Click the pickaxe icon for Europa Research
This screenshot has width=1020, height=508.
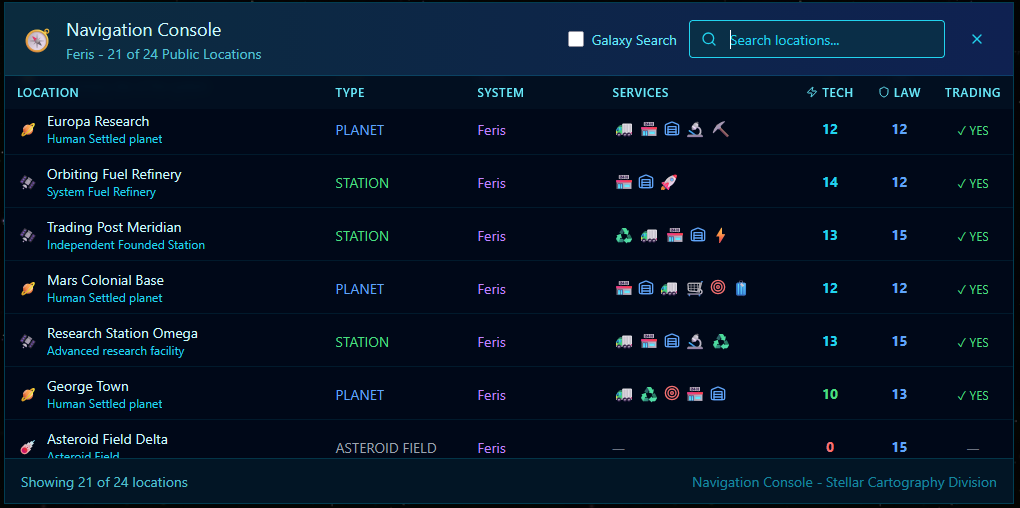[x=720, y=129]
